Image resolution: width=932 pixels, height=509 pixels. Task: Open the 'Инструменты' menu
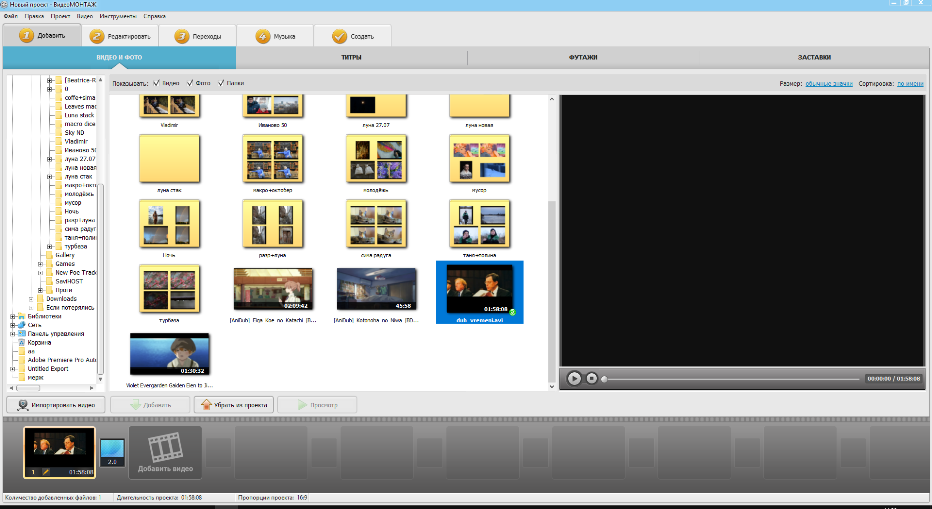(119, 17)
